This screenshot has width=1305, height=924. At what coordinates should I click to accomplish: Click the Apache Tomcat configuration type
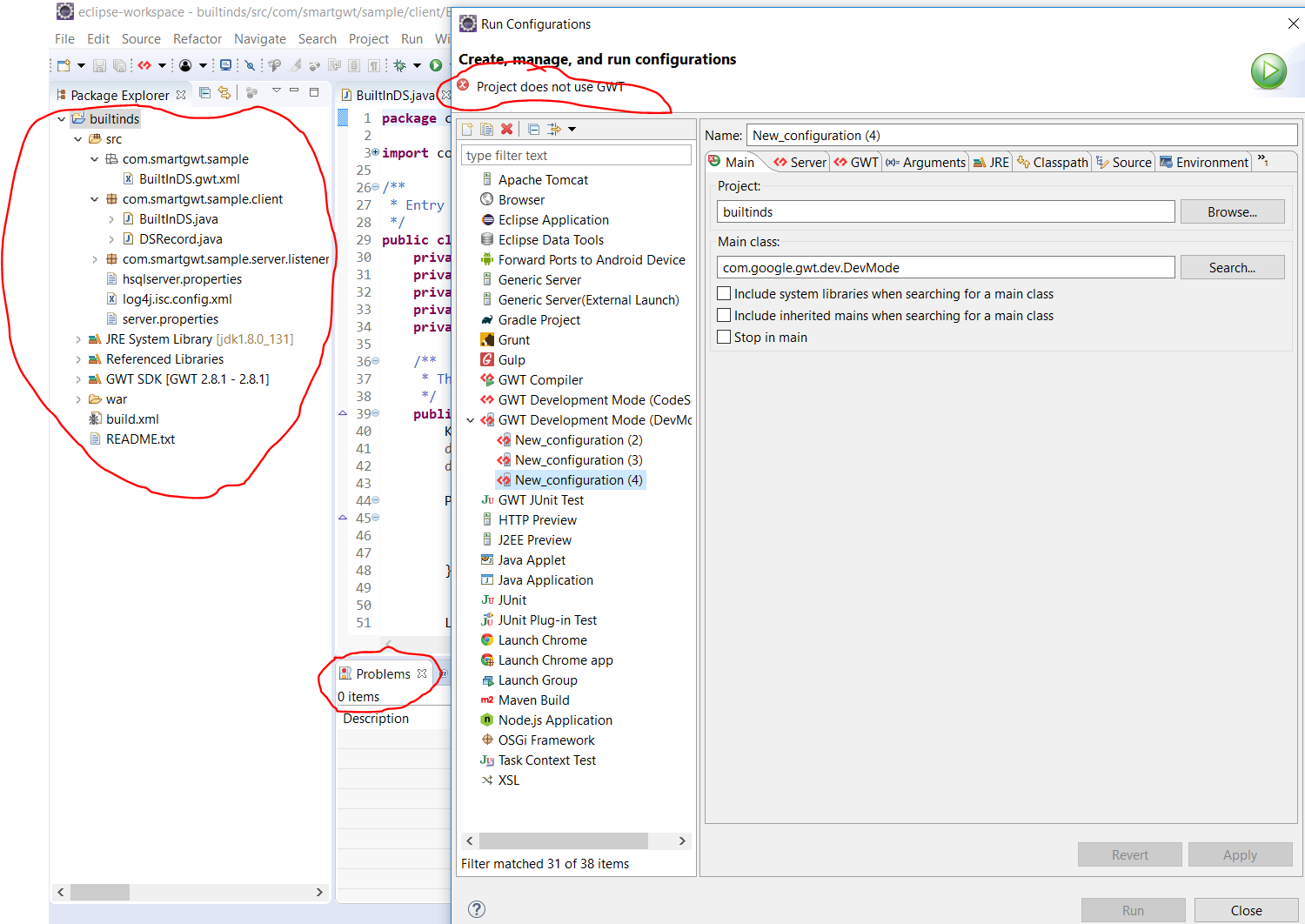click(x=543, y=180)
